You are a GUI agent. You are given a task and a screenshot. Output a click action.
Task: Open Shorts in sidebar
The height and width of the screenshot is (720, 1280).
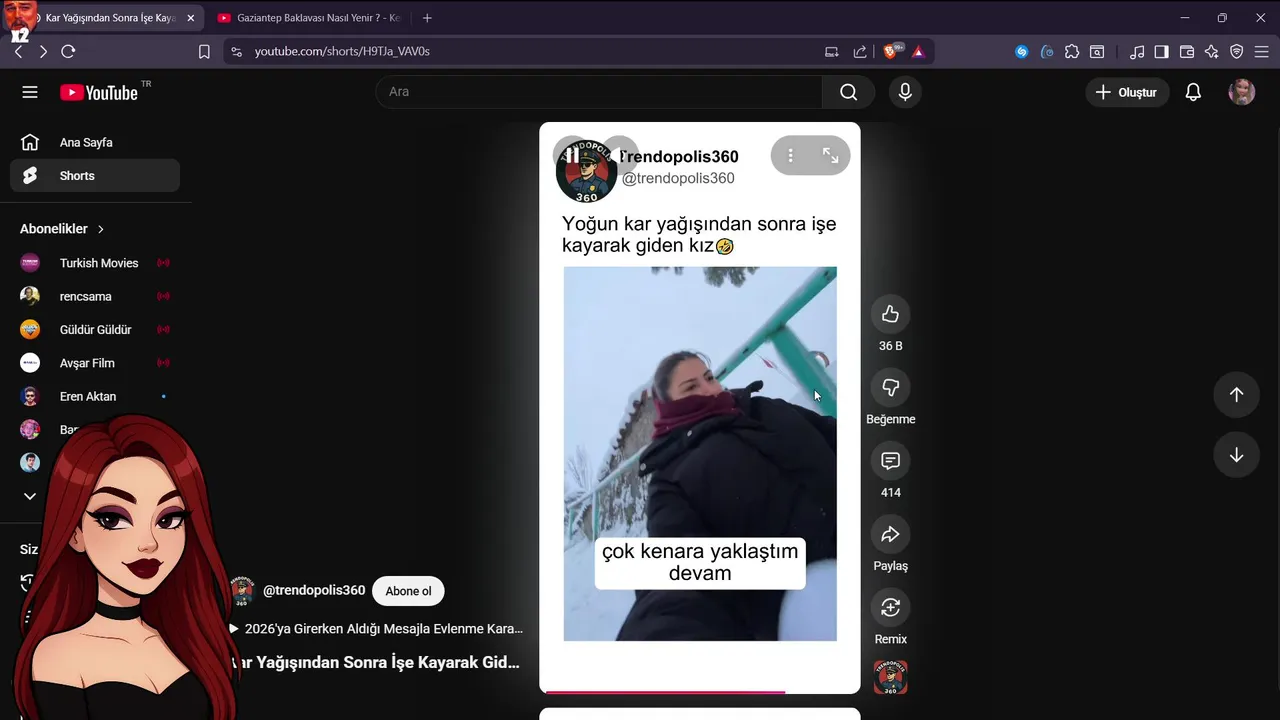(95, 175)
